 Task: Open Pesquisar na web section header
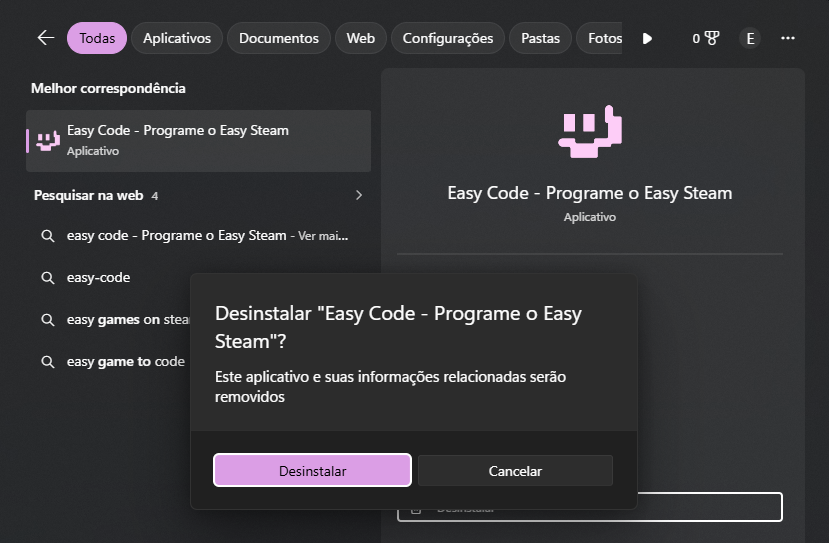pos(88,196)
